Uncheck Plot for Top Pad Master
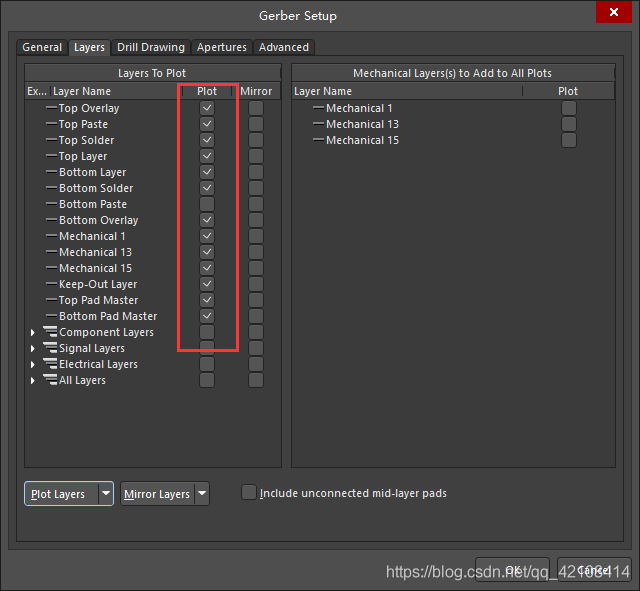The height and width of the screenshot is (591, 640). [x=207, y=300]
